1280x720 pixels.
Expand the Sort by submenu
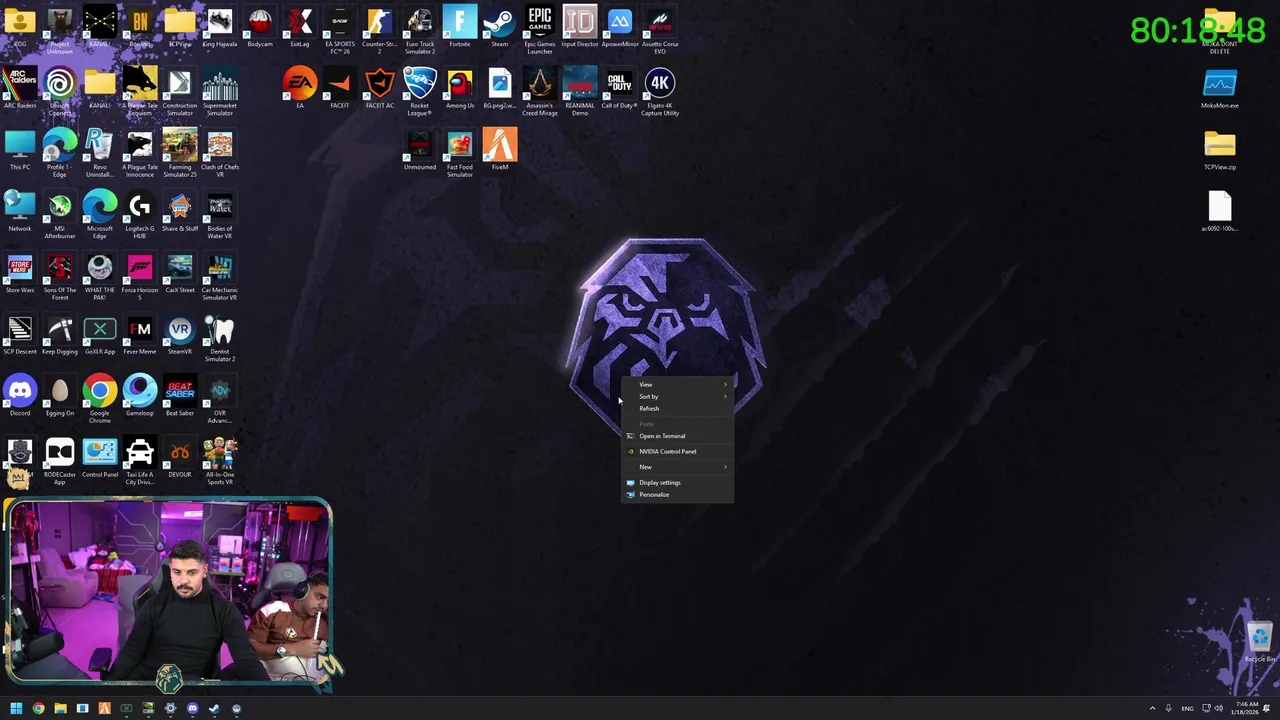677,396
